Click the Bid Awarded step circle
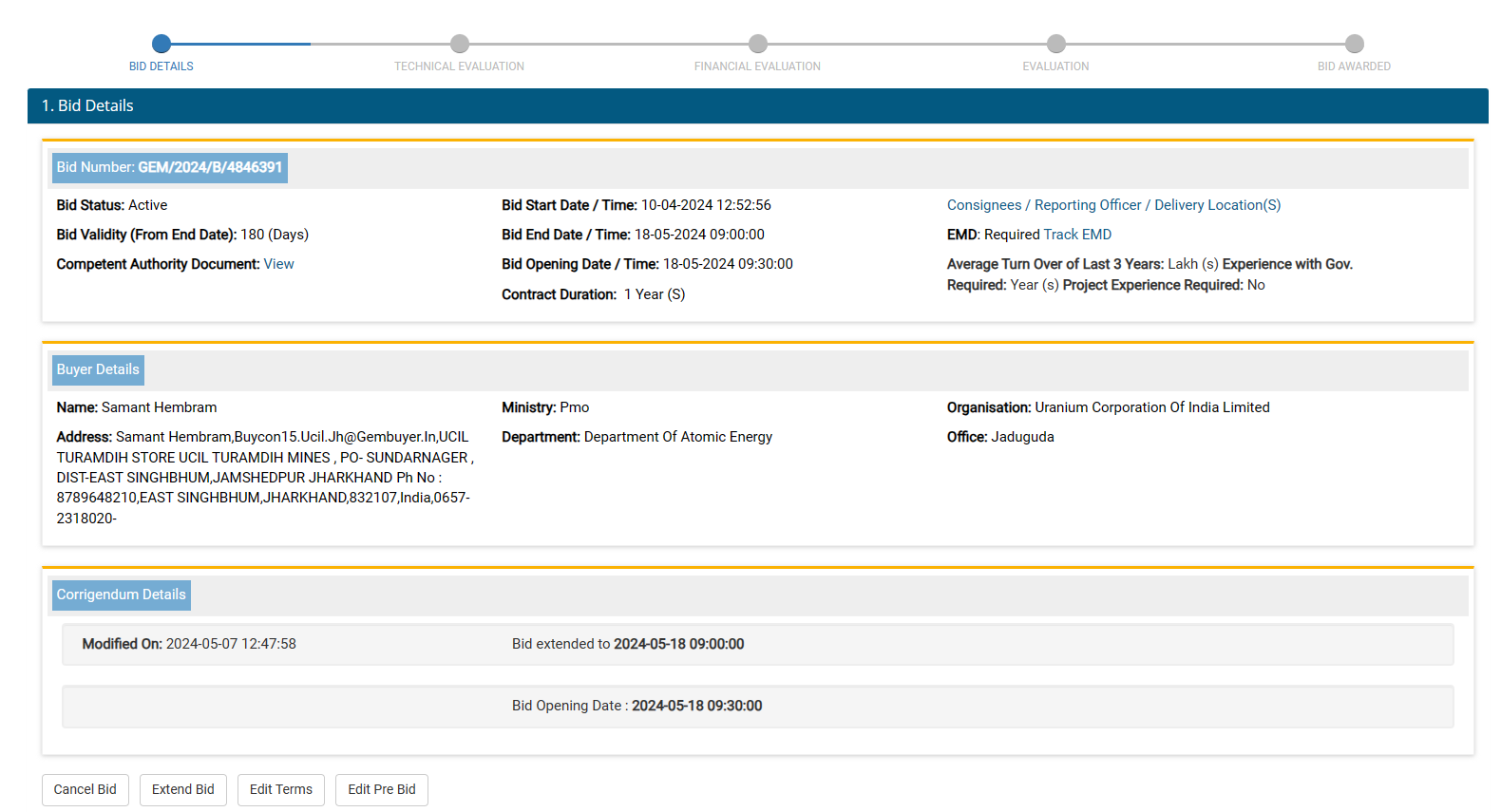The width and height of the screenshot is (1501, 812). tap(1355, 44)
